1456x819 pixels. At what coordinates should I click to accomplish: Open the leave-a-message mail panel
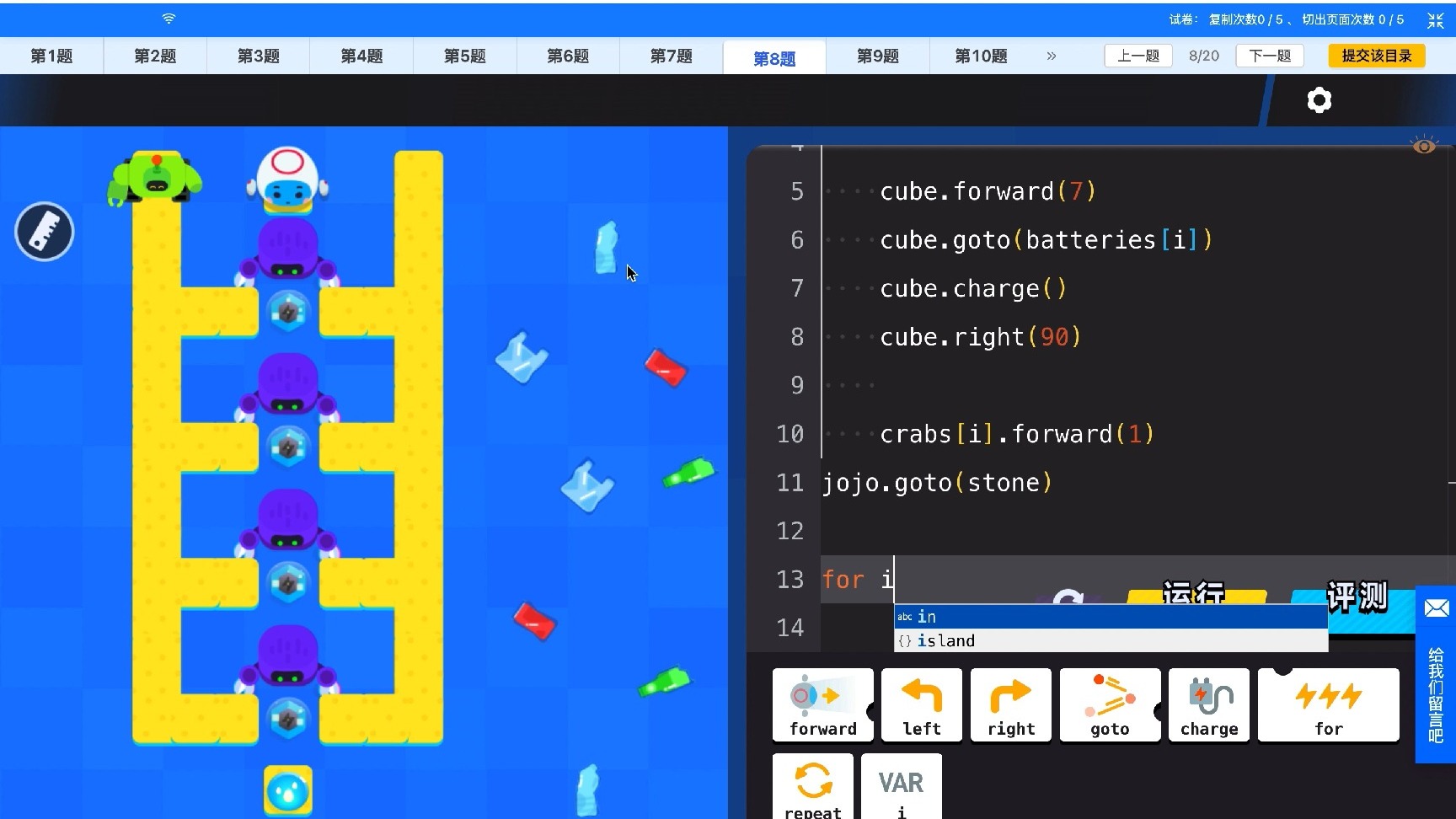(x=1436, y=674)
